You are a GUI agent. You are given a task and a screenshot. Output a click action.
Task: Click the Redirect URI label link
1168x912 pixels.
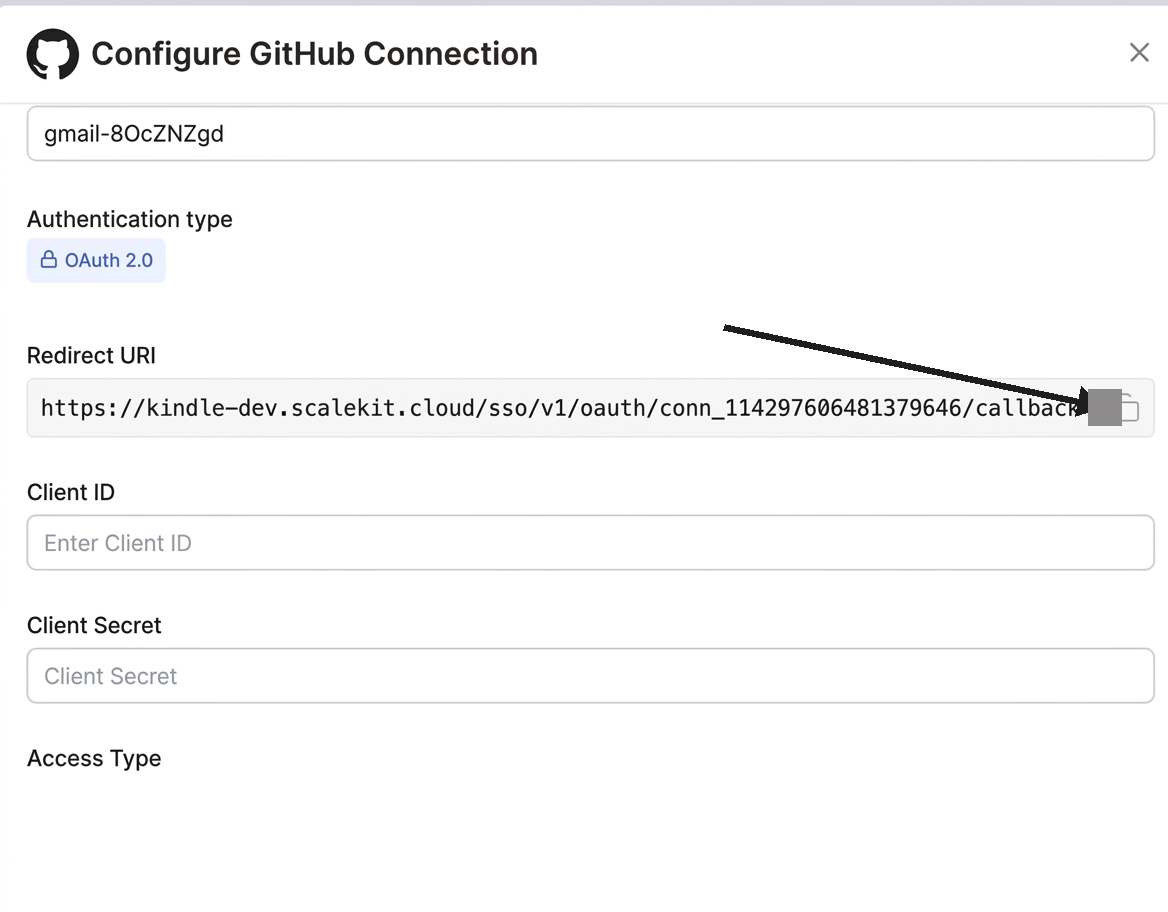coord(91,355)
